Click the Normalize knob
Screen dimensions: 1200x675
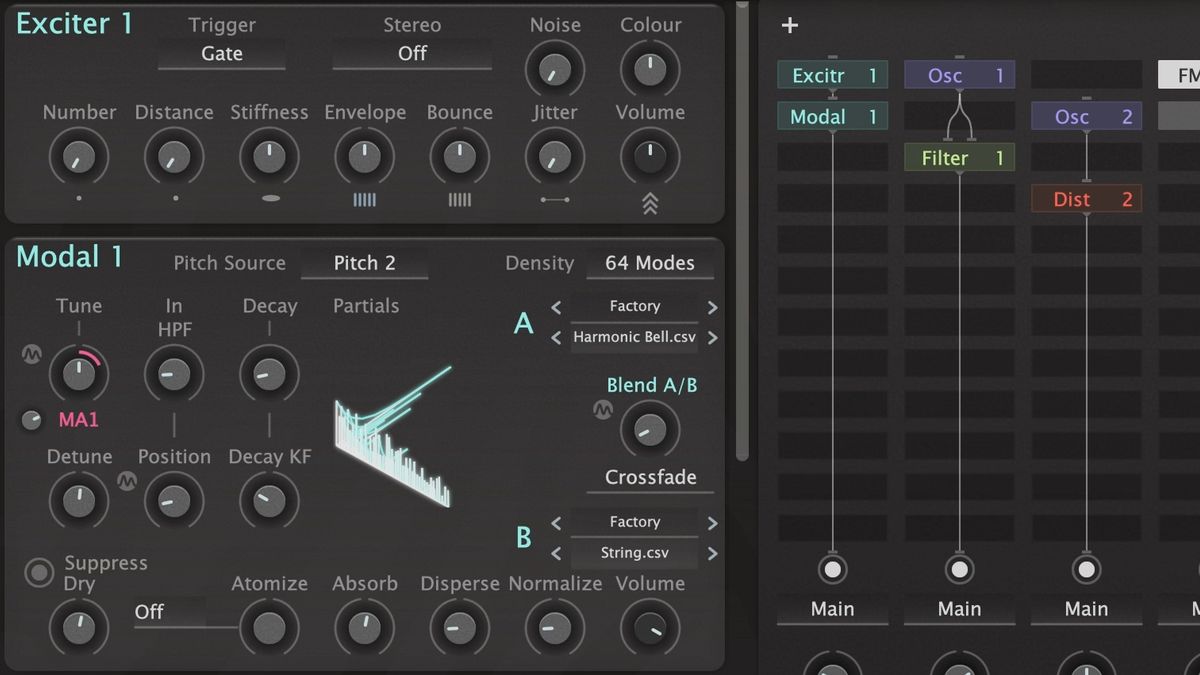pos(554,628)
